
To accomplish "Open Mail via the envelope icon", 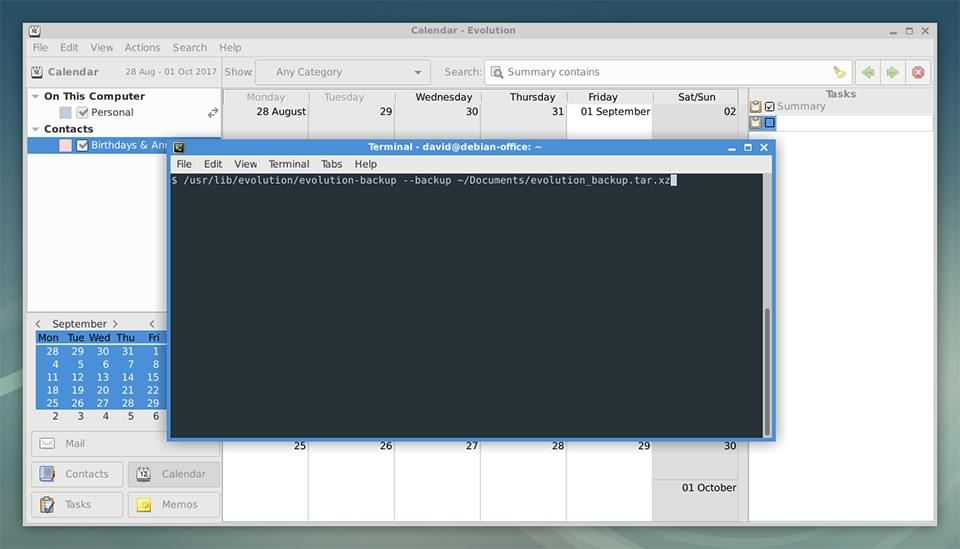I will pyautogui.click(x=47, y=443).
